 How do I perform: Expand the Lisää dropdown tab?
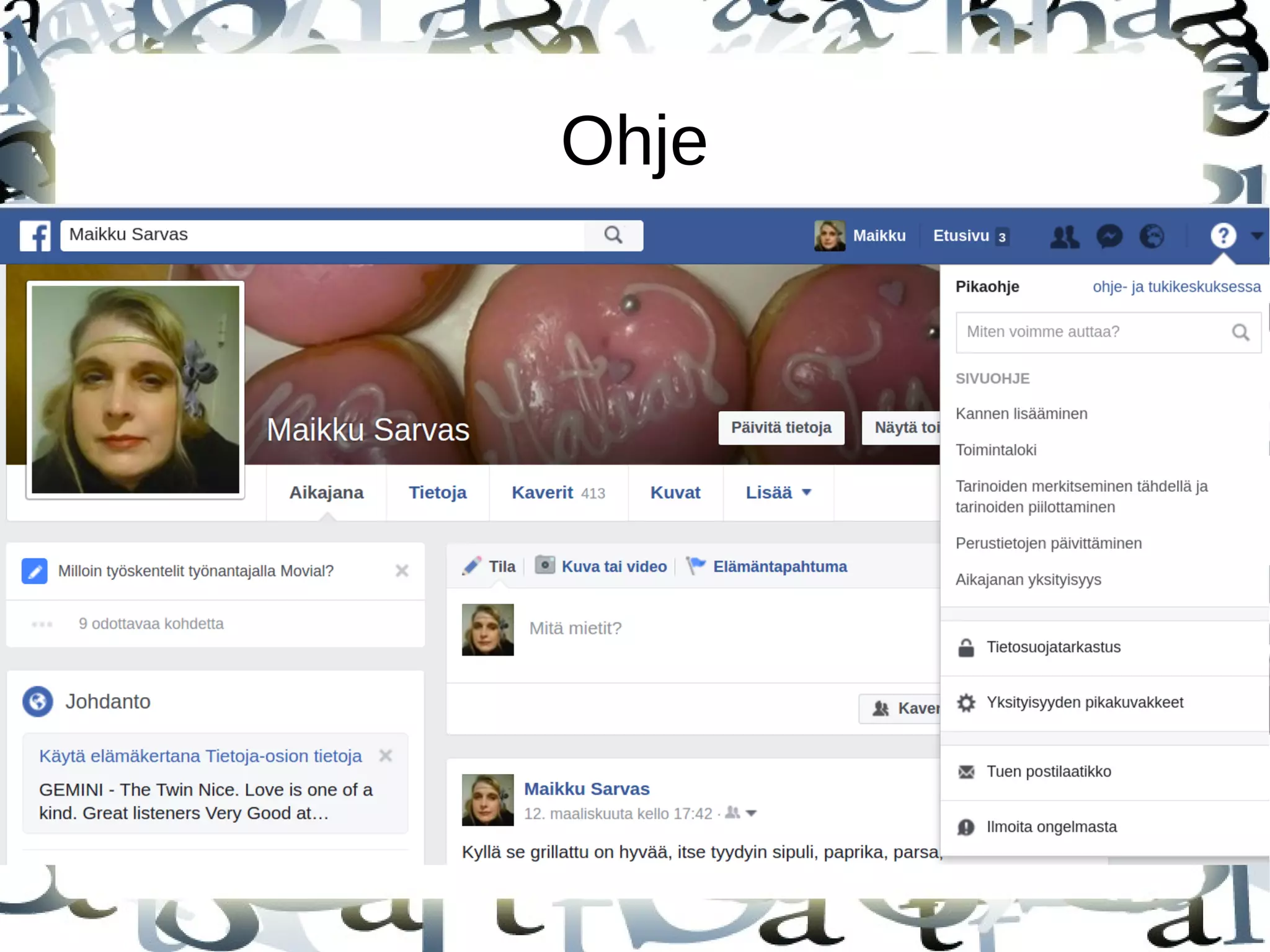pos(778,492)
